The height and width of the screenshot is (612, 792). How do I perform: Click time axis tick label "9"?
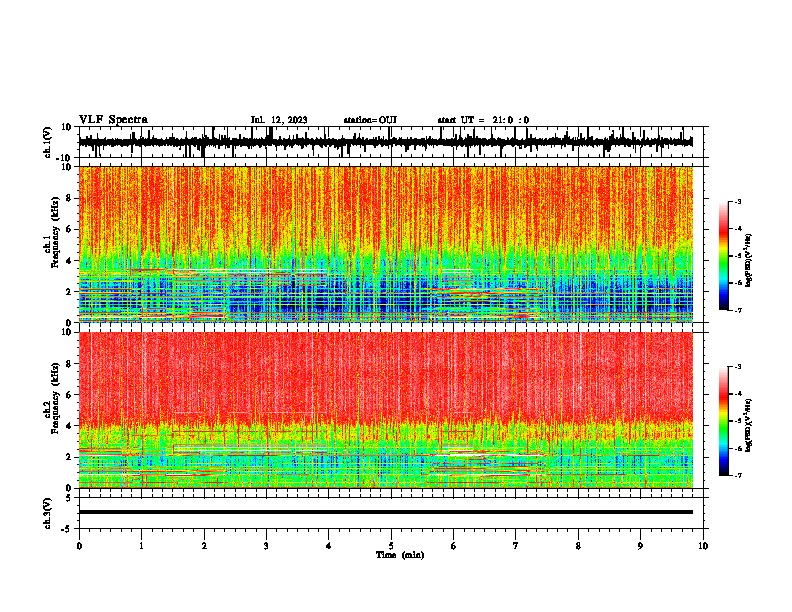(x=640, y=546)
